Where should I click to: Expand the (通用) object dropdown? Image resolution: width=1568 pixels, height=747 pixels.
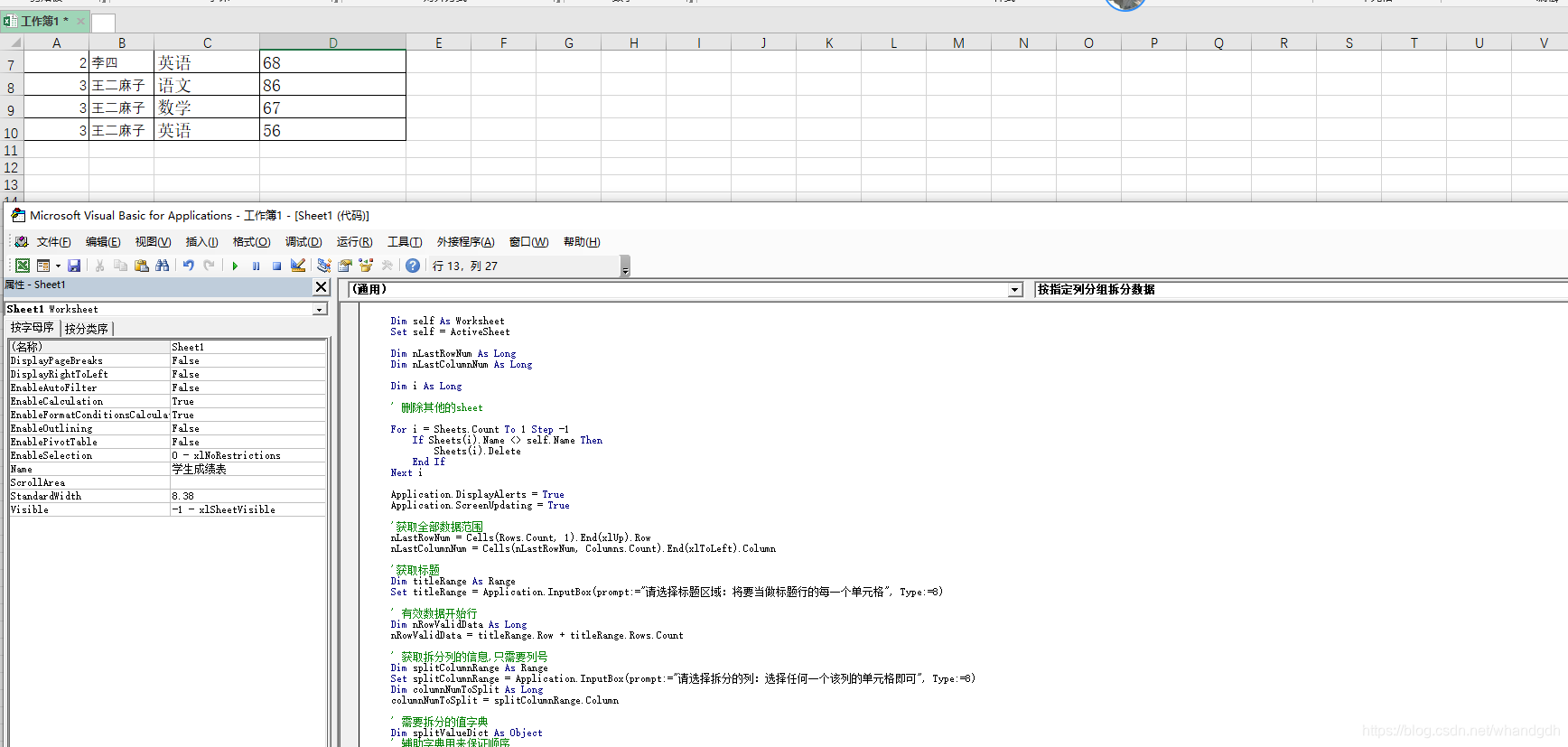pos(1015,290)
